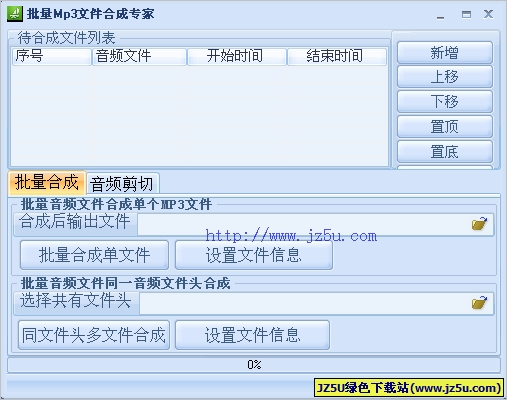The height and width of the screenshot is (400, 507).
Task: Move selected file down with 下移
Action: (x=445, y=102)
